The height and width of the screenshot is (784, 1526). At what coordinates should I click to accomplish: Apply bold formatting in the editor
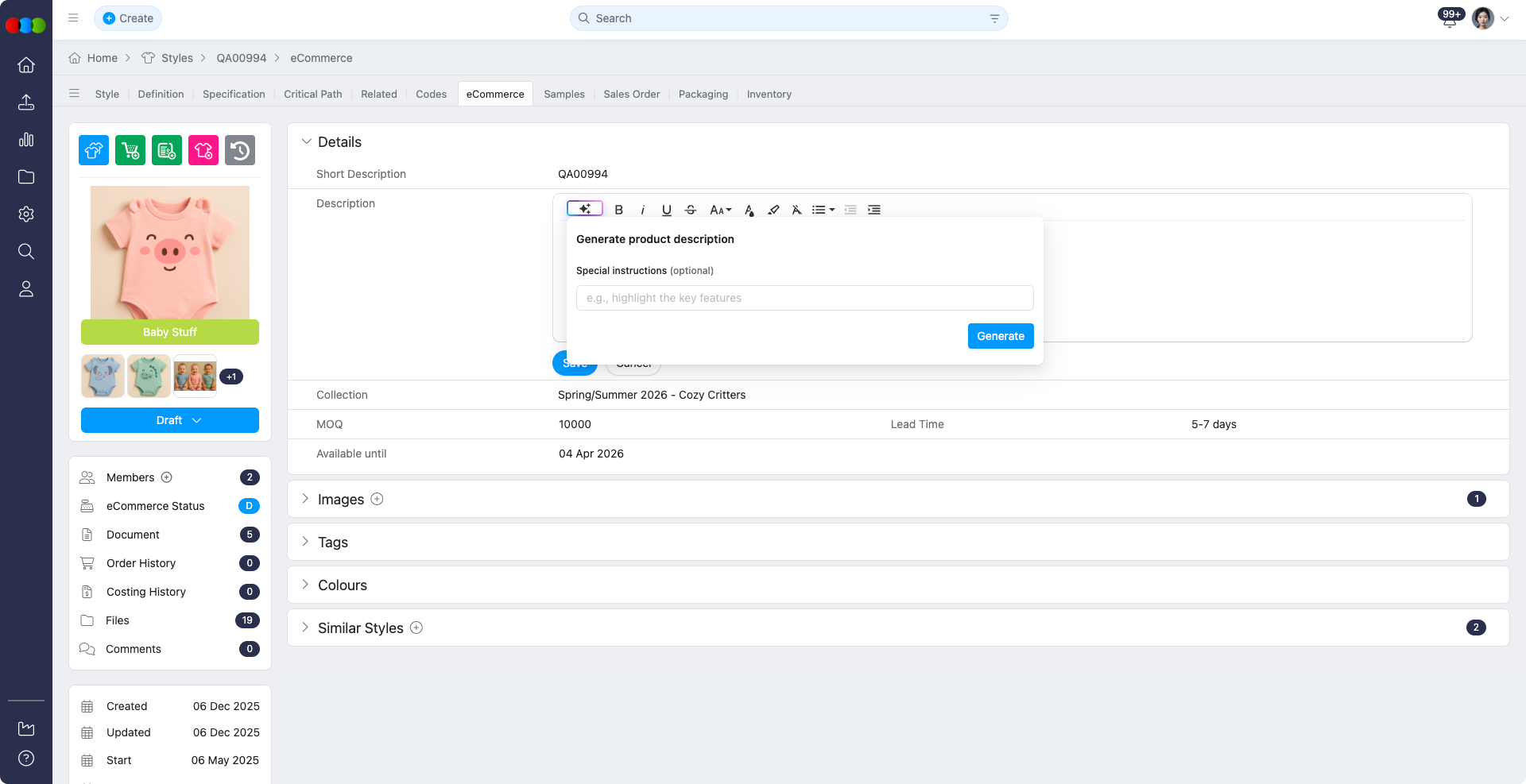(x=619, y=210)
